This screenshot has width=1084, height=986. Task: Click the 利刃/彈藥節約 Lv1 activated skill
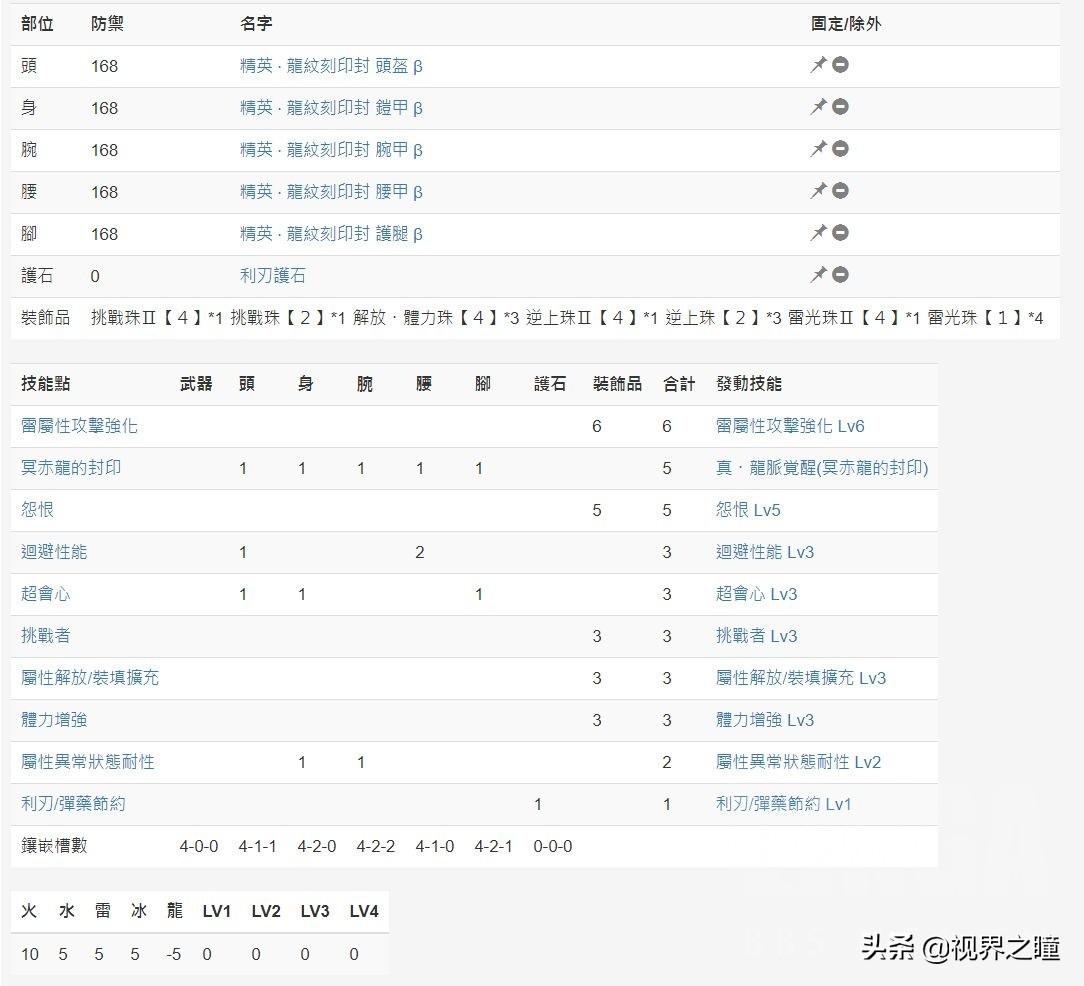[783, 804]
